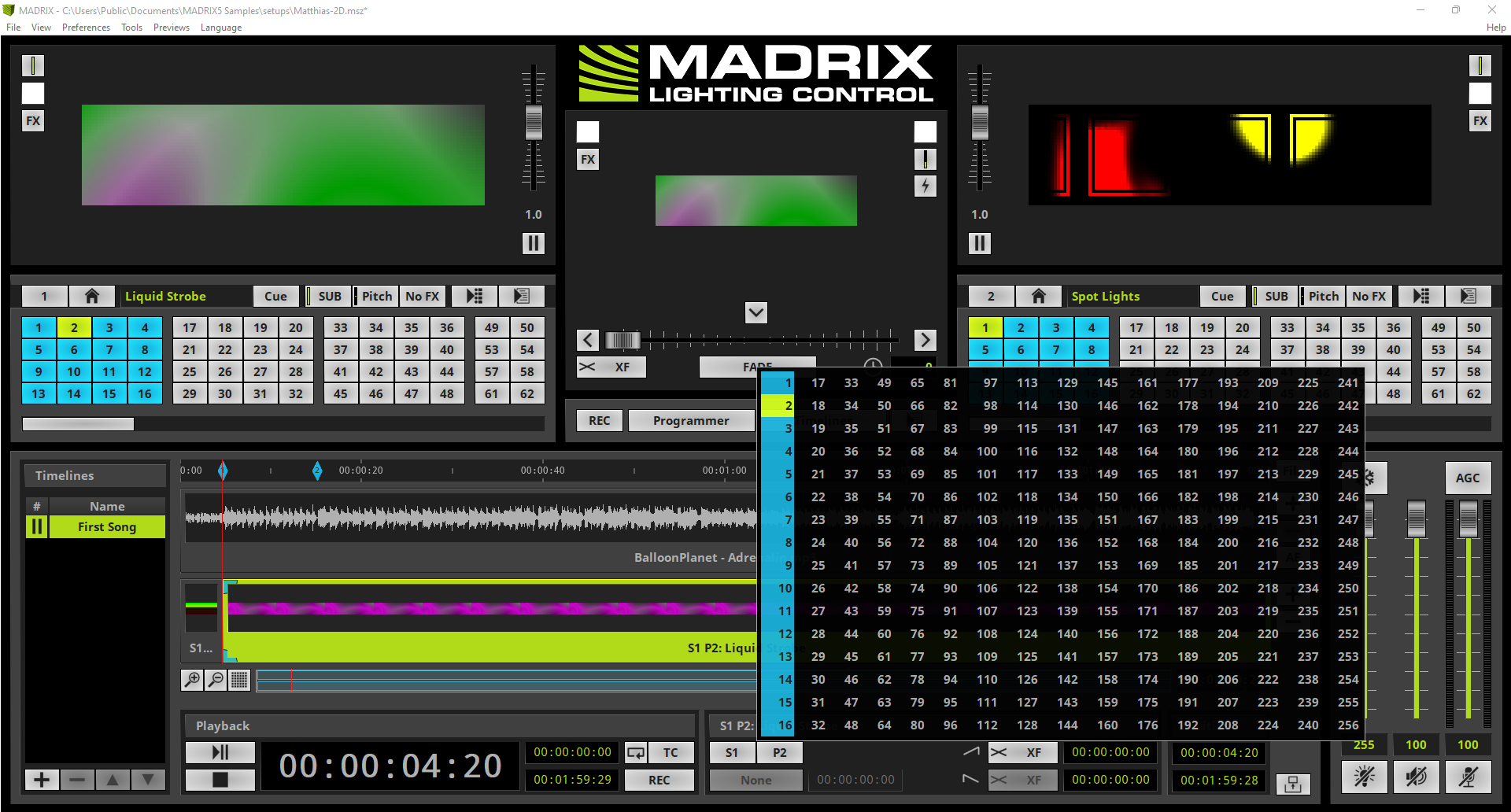The width and height of the screenshot is (1511, 812).
Task: Mute audio input with microphone icon
Action: 1468,777
